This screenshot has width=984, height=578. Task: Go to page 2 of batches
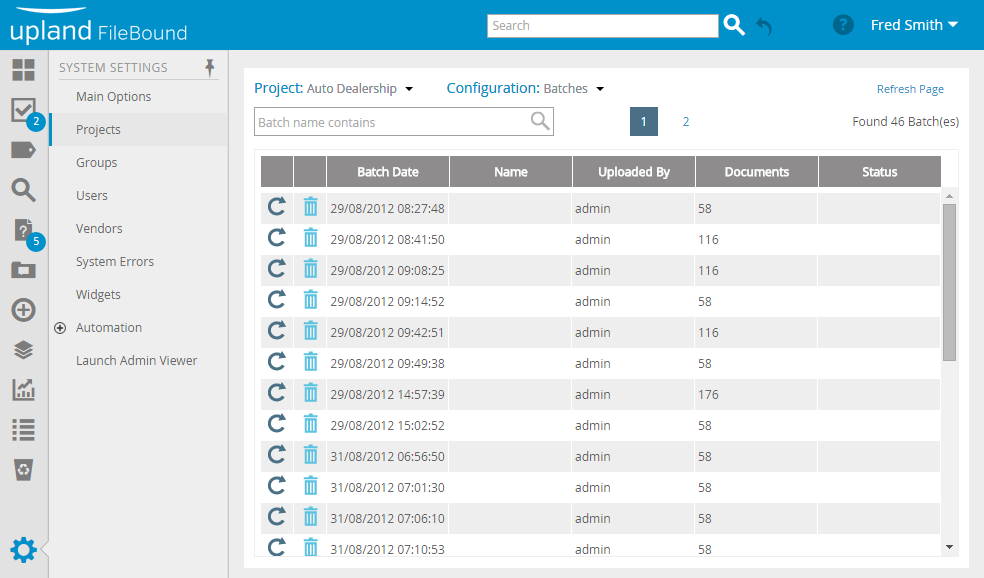686,122
